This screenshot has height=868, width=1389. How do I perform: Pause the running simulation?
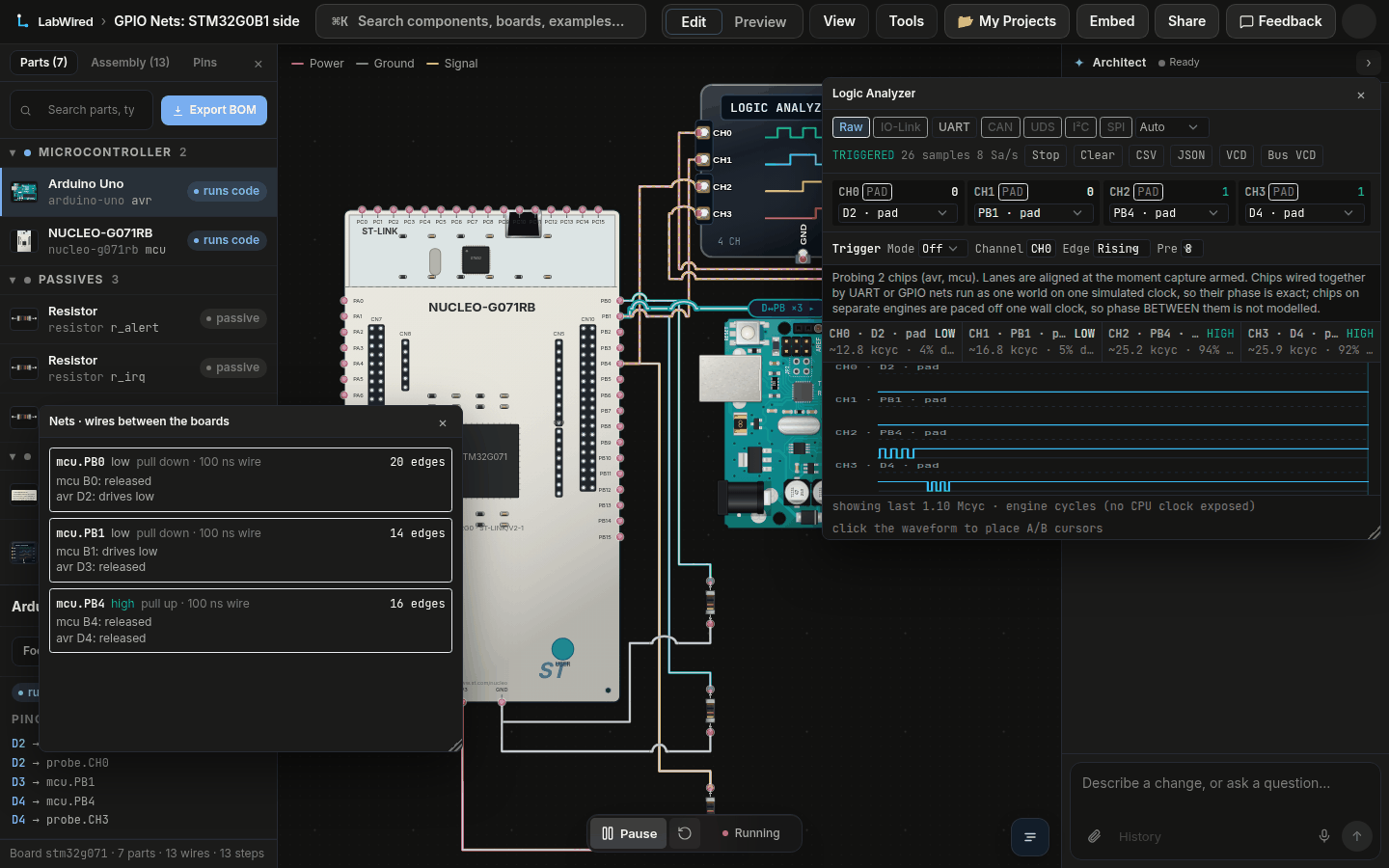(x=629, y=833)
